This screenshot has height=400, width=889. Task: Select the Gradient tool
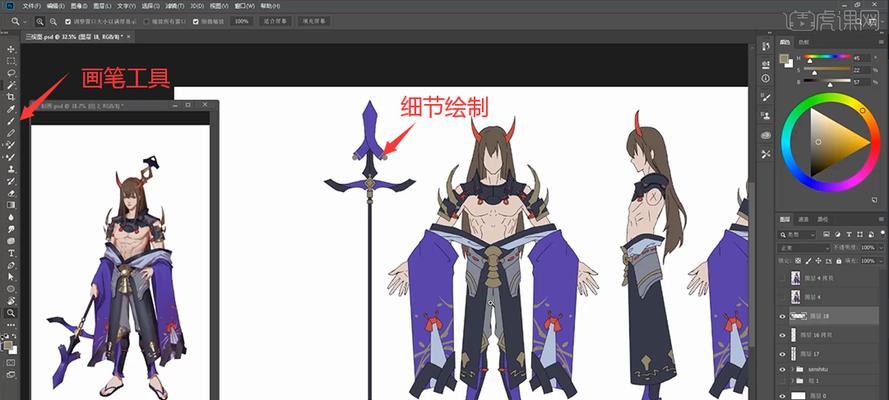[11, 205]
